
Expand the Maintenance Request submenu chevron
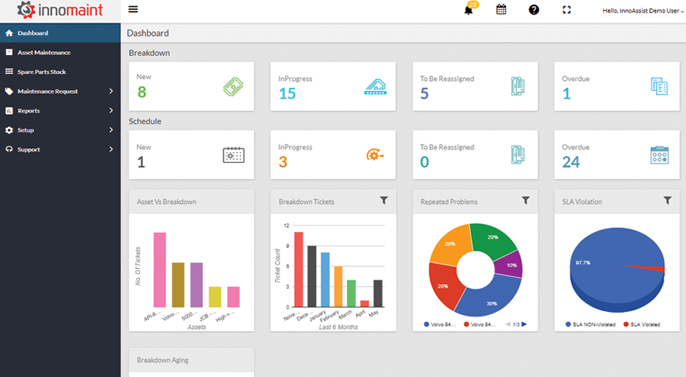[111, 91]
